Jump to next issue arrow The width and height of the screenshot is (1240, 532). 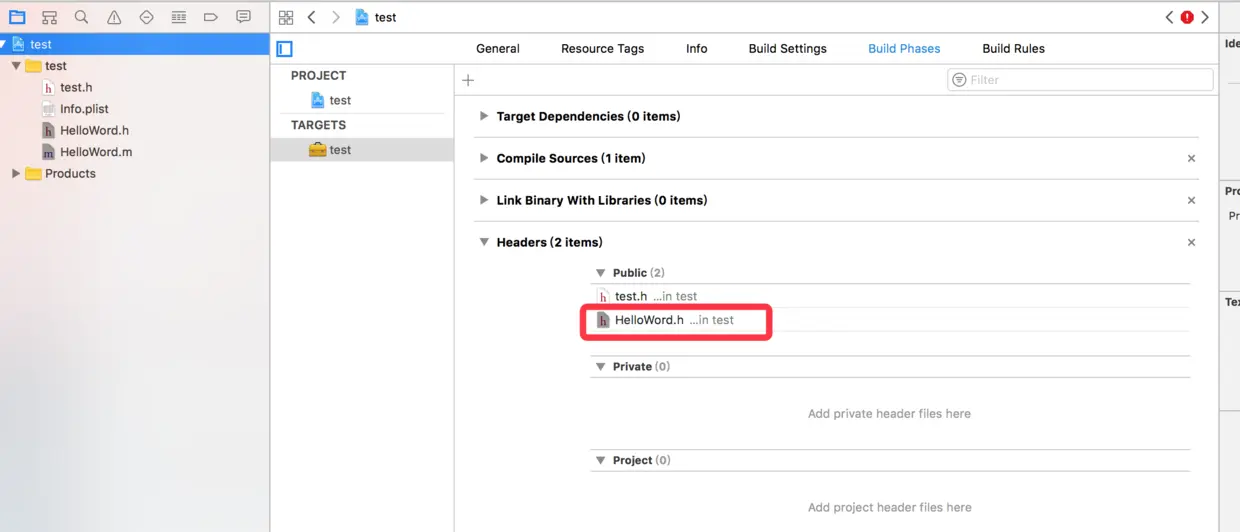point(1205,17)
